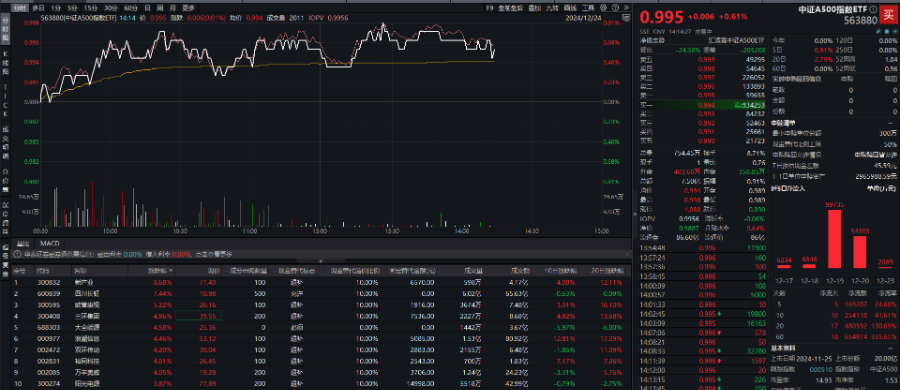Open TICK view in left sidebar
The width and height of the screenshot is (900, 390).
(6, 102)
